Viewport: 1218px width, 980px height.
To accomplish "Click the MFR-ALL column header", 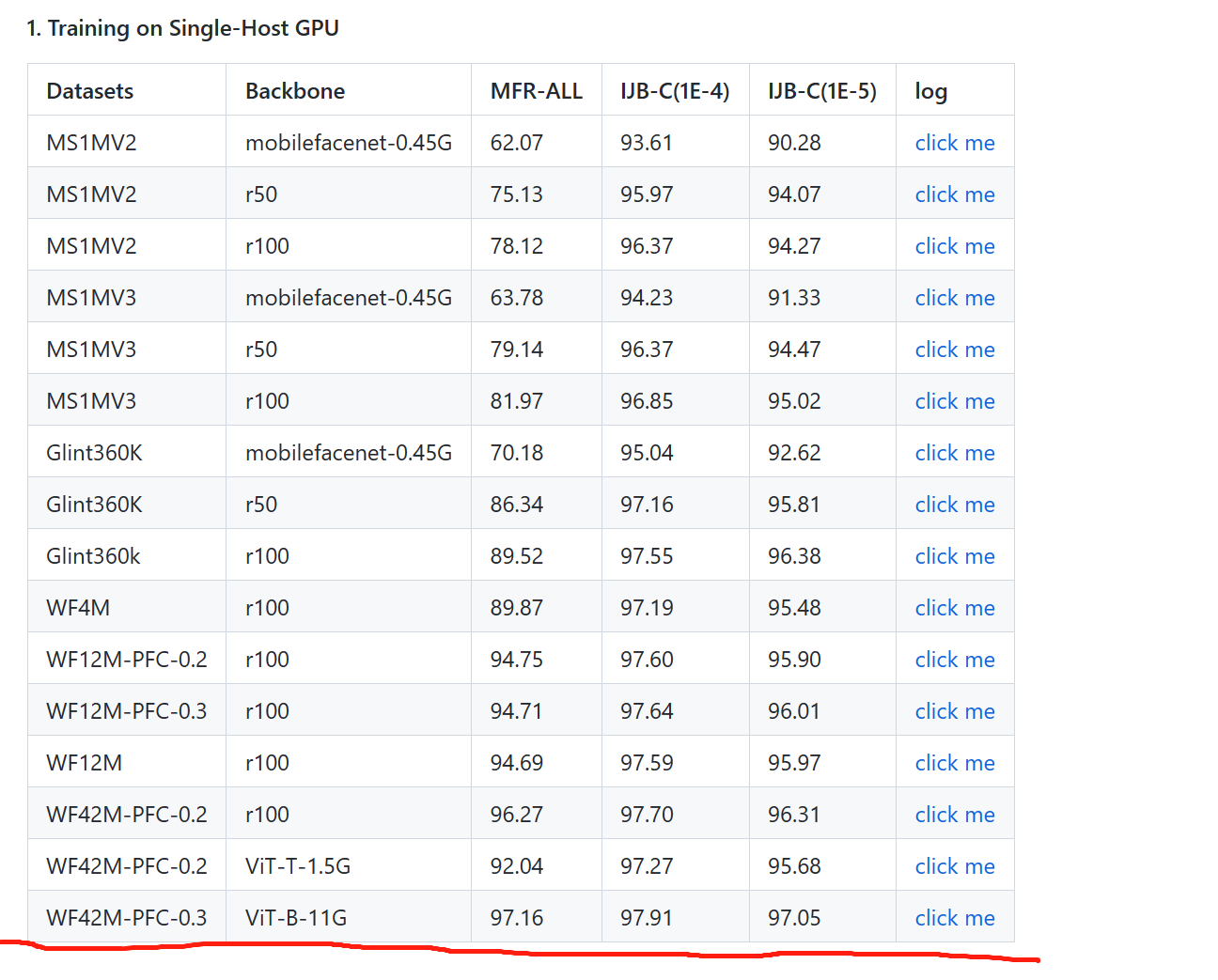I will click(536, 90).
